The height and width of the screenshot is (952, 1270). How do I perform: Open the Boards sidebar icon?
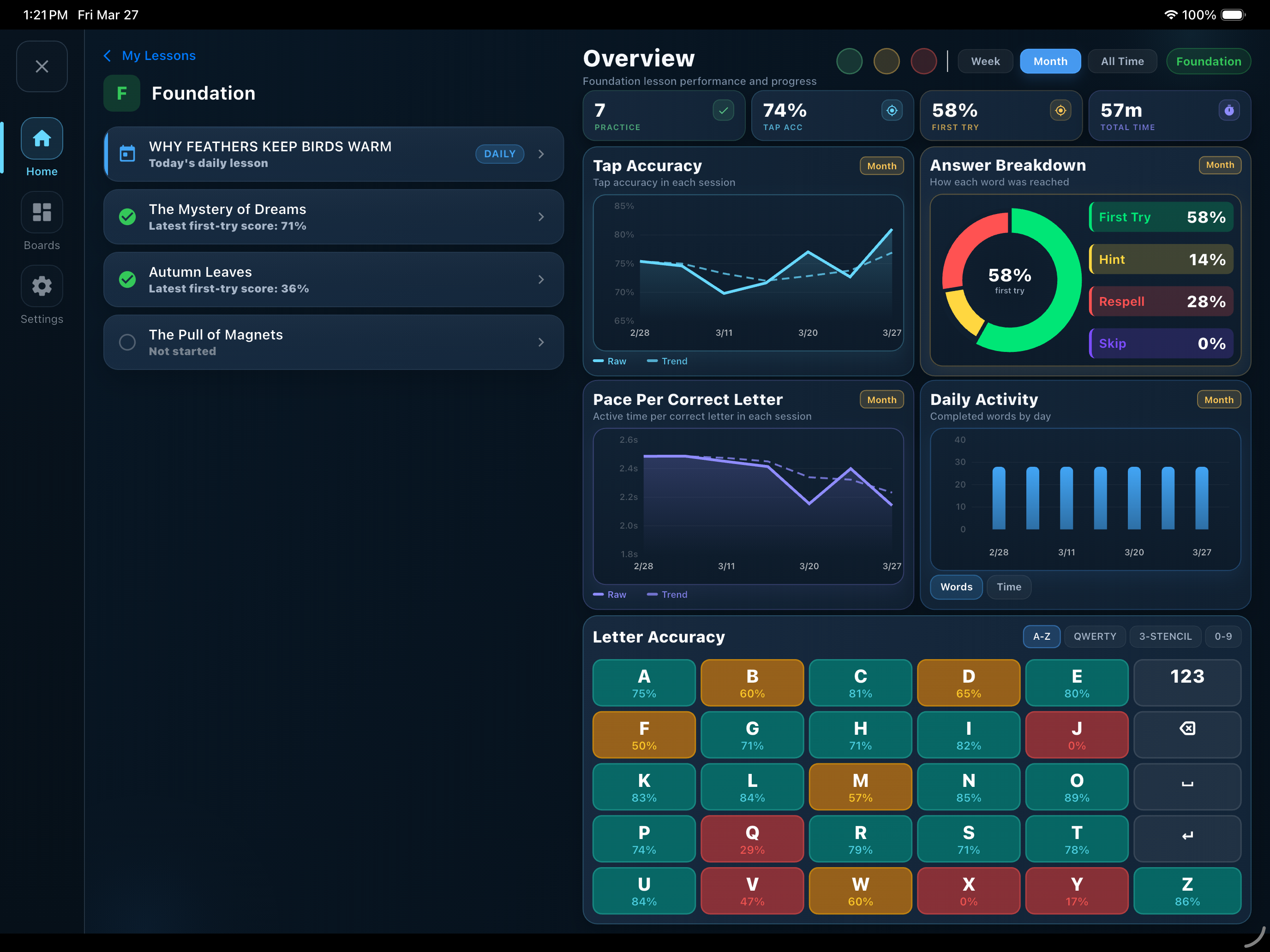(x=42, y=212)
